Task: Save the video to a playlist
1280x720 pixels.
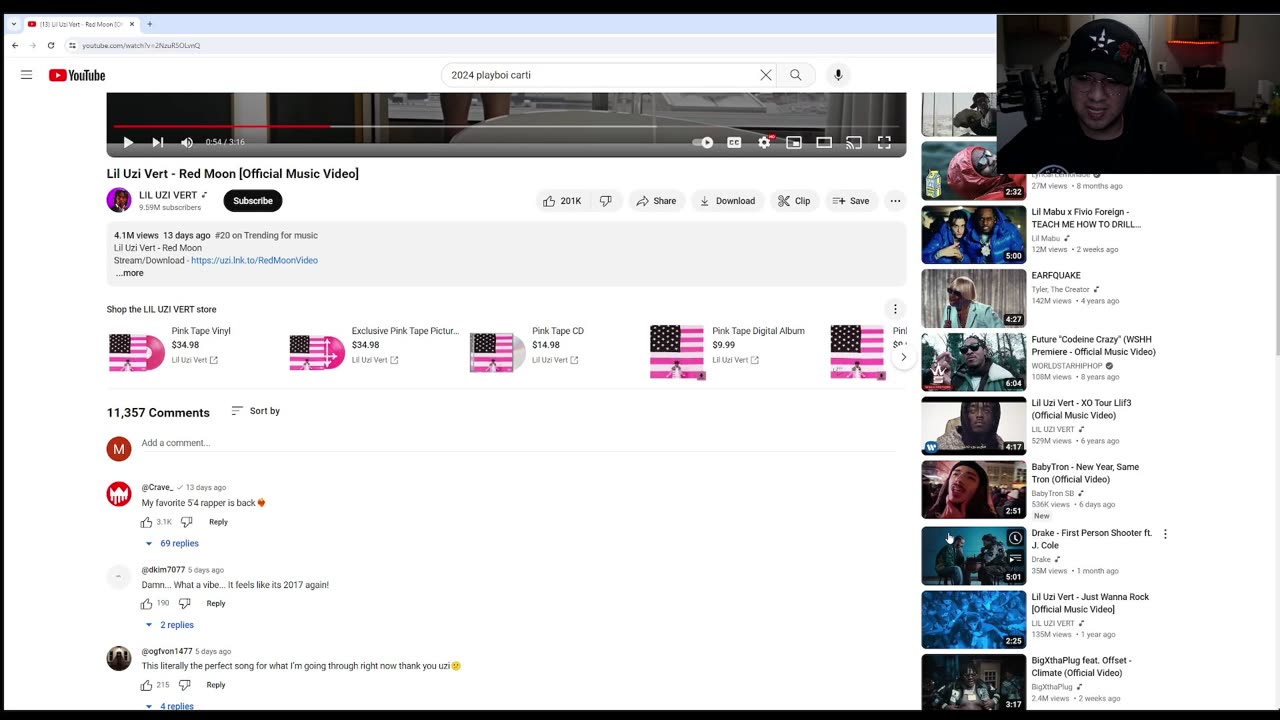Action: tap(851, 201)
